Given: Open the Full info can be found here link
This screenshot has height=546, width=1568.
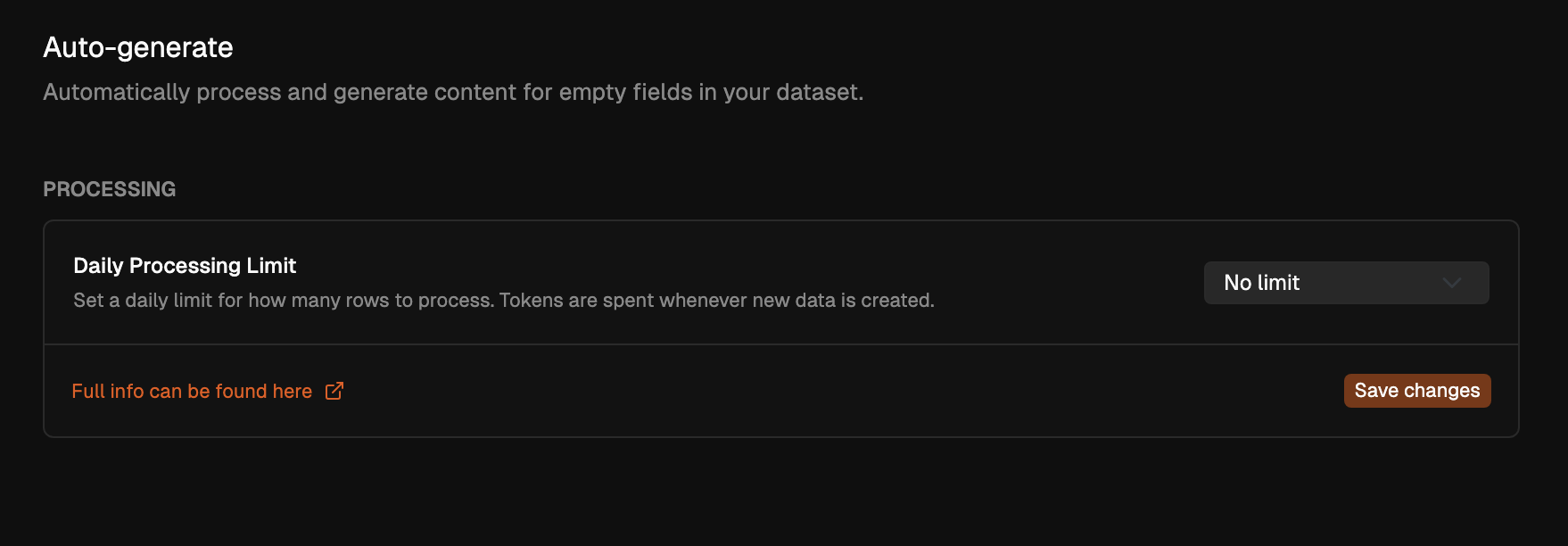Looking at the screenshot, I should pos(192,392).
